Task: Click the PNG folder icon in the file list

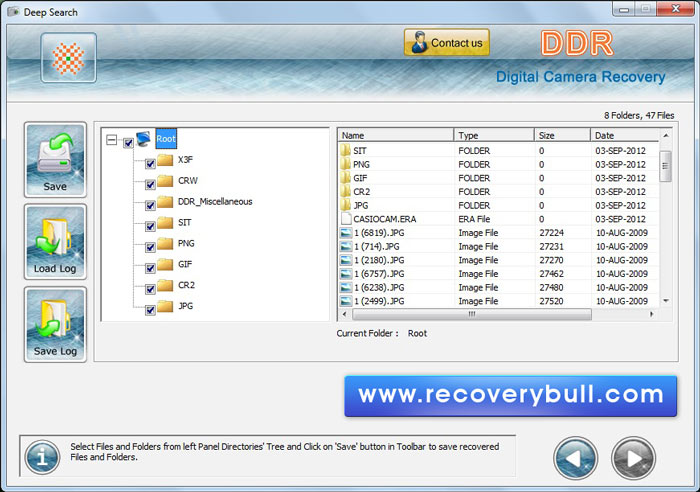Action: (345, 164)
